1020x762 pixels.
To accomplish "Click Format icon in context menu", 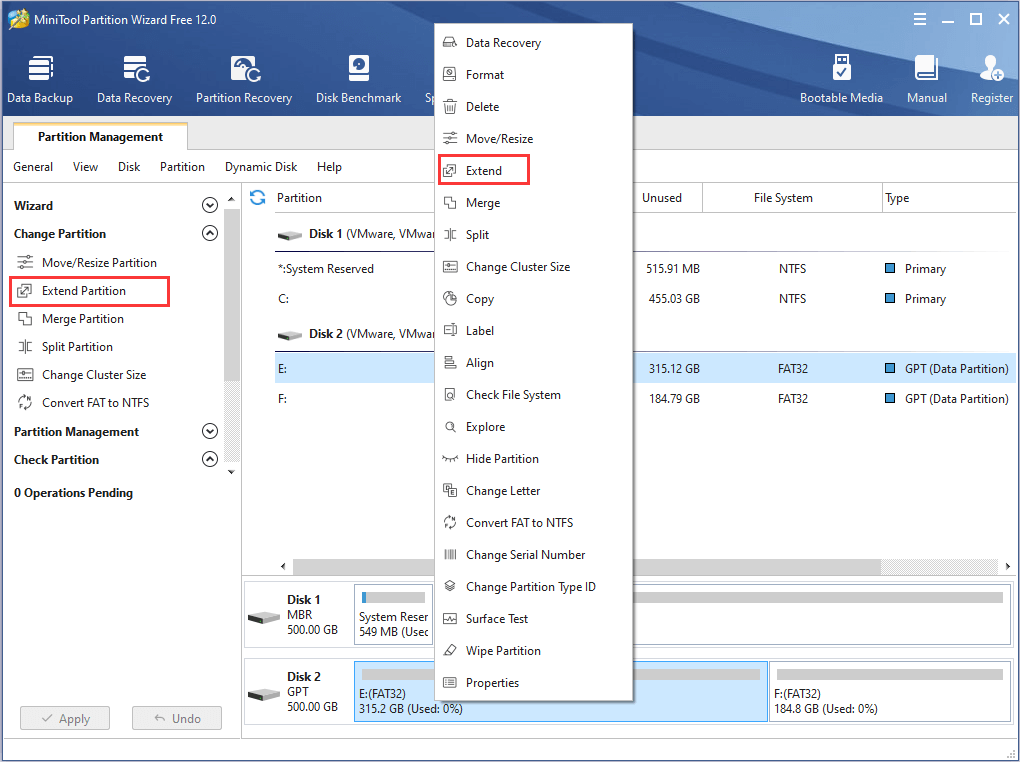I will (x=450, y=74).
